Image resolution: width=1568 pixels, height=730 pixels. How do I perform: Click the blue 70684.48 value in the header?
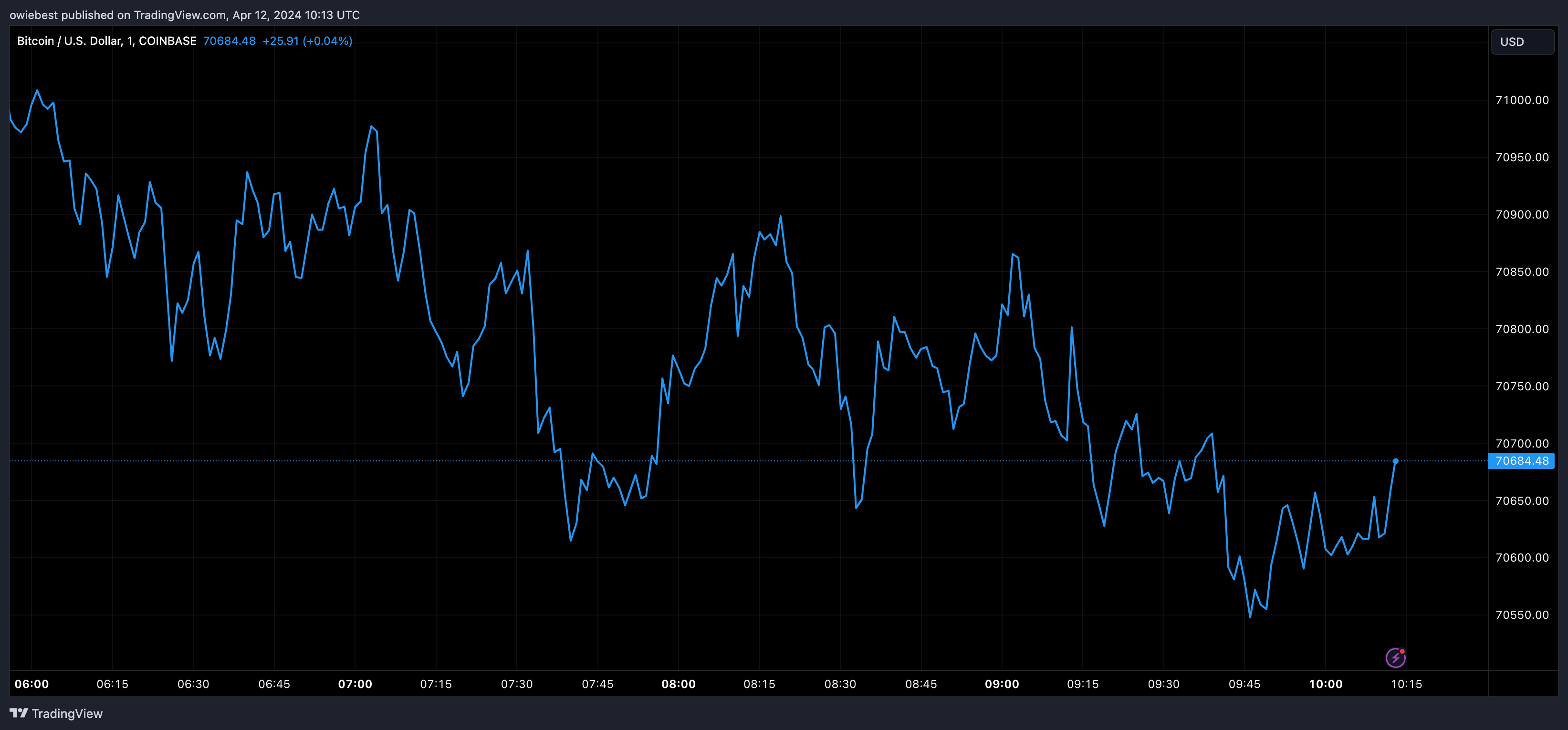230,41
